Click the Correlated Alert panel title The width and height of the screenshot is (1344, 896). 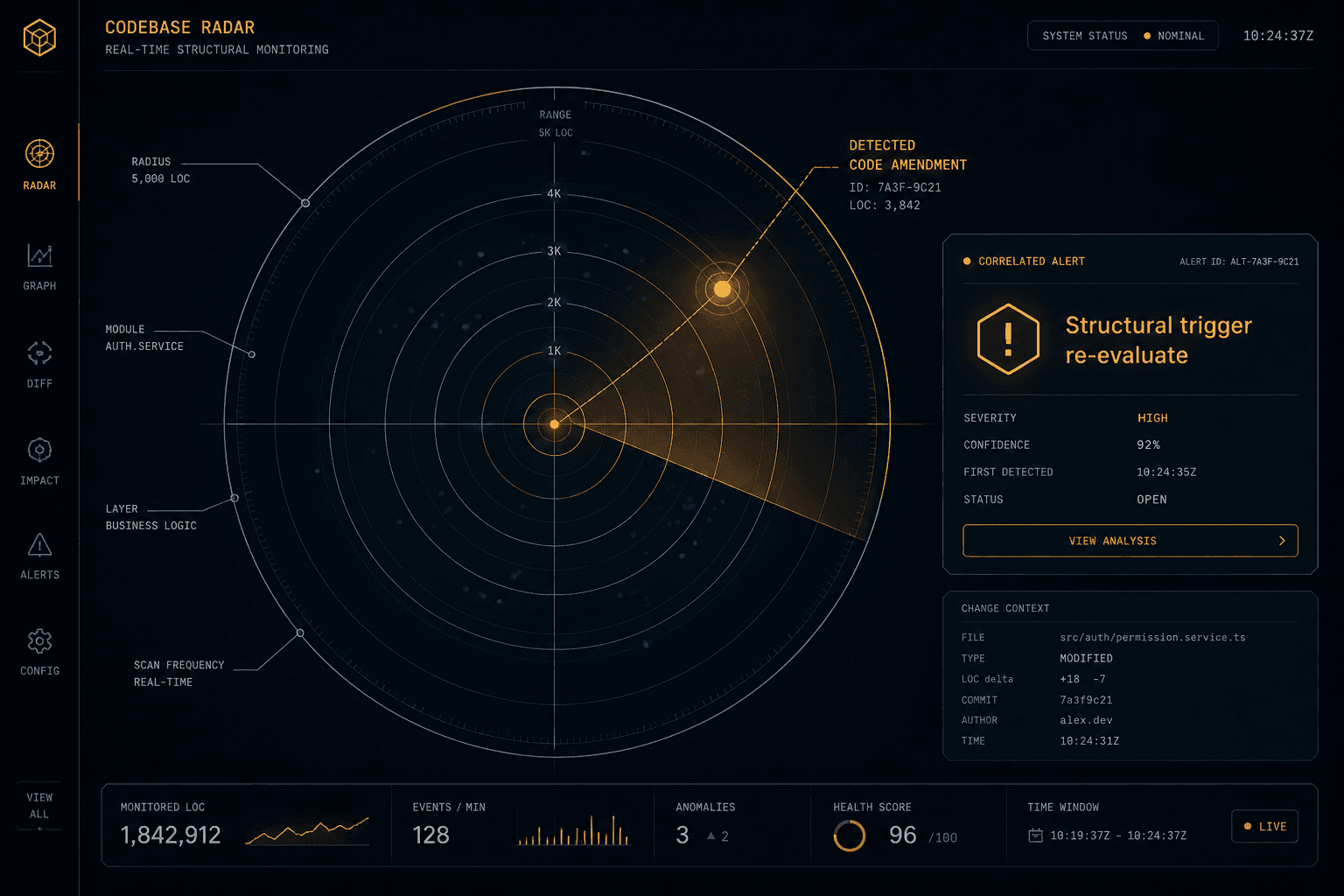pyautogui.click(x=1032, y=262)
